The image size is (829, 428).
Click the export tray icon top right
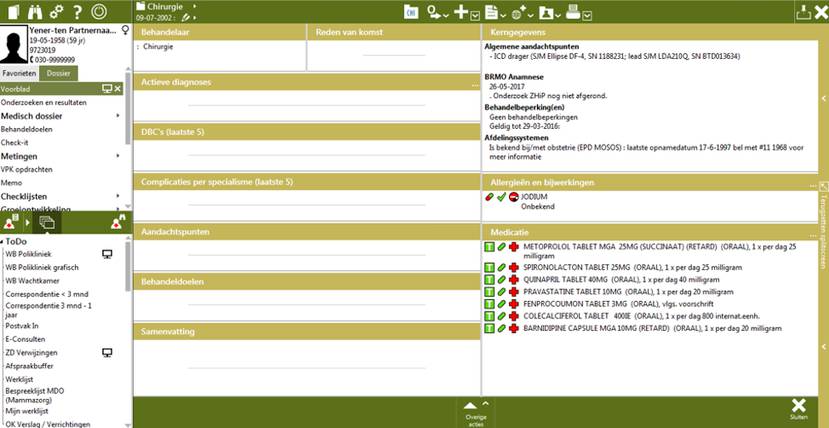[802, 12]
